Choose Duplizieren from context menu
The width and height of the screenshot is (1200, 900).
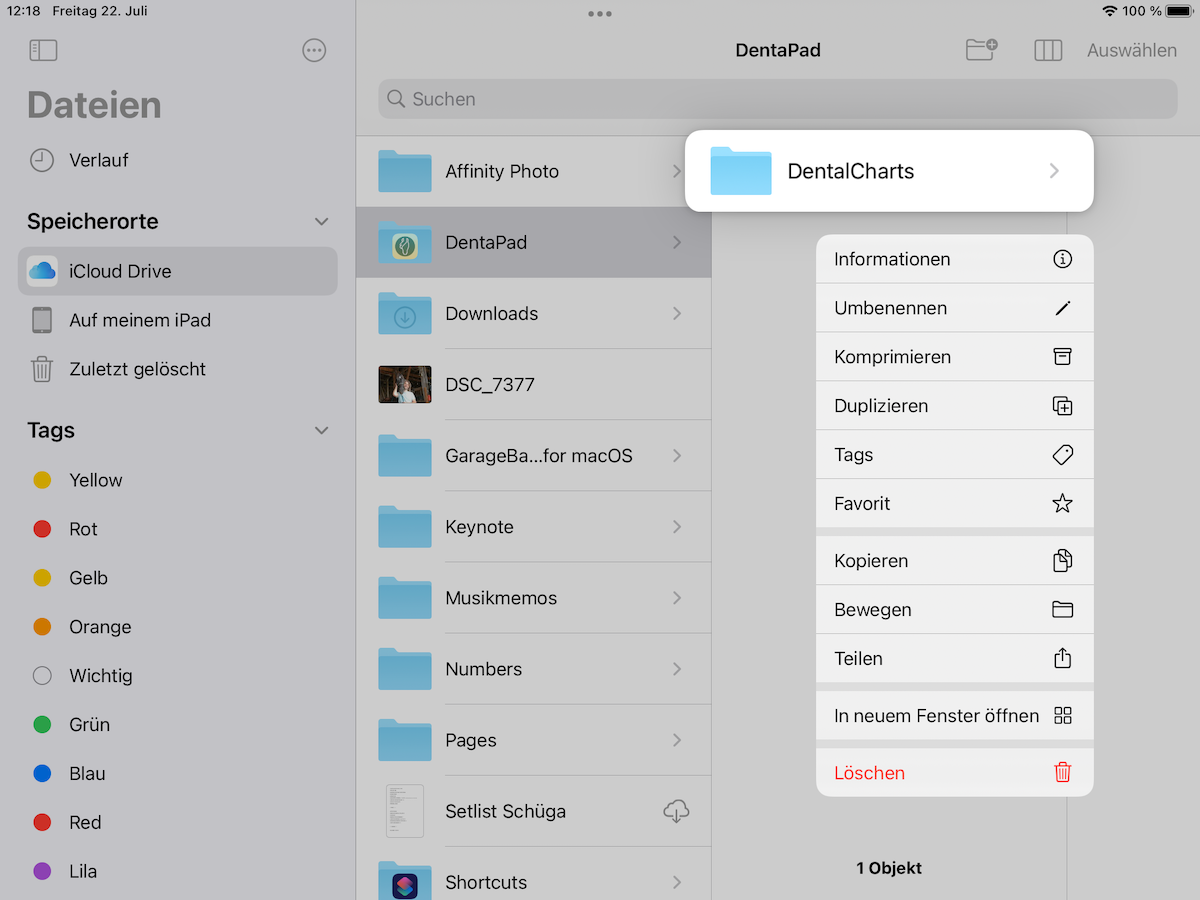tap(955, 406)
